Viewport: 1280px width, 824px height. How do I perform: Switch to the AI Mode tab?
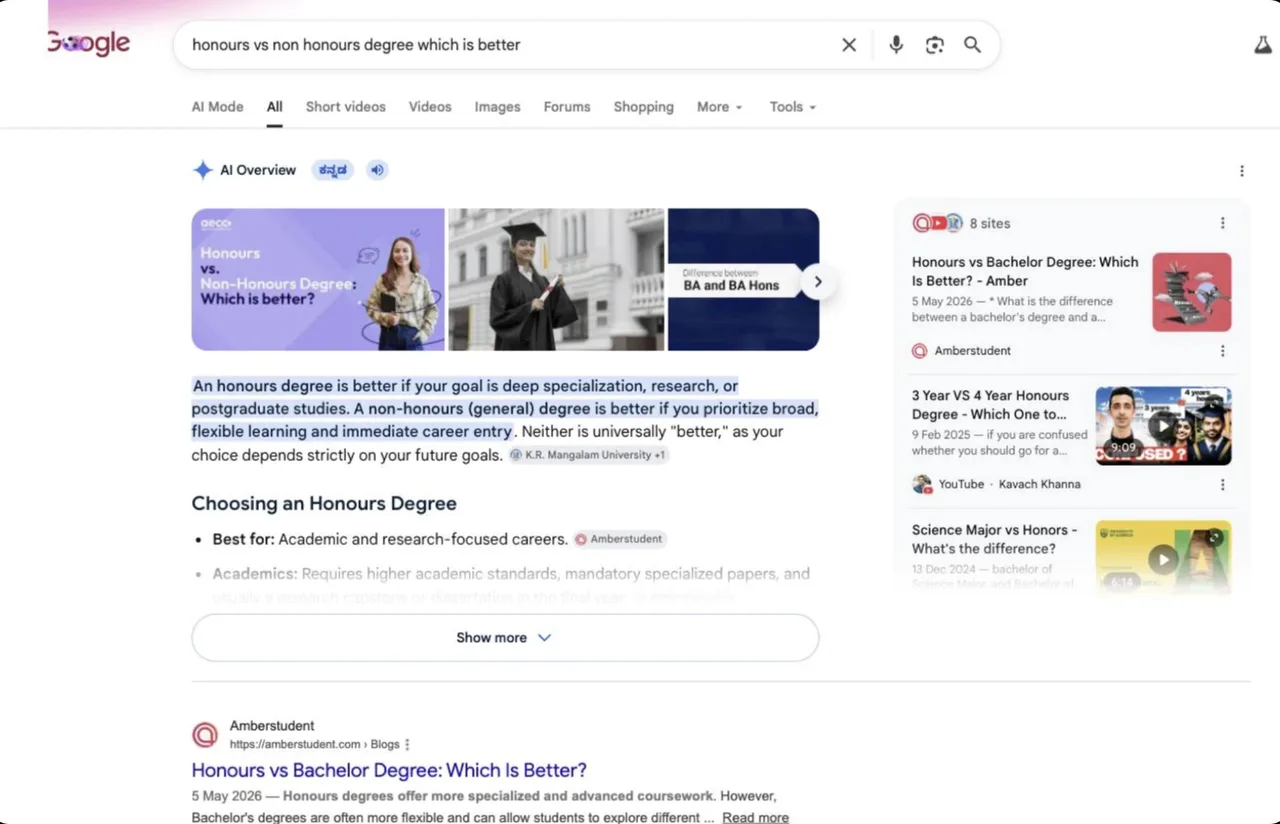[x=218, y=107]
